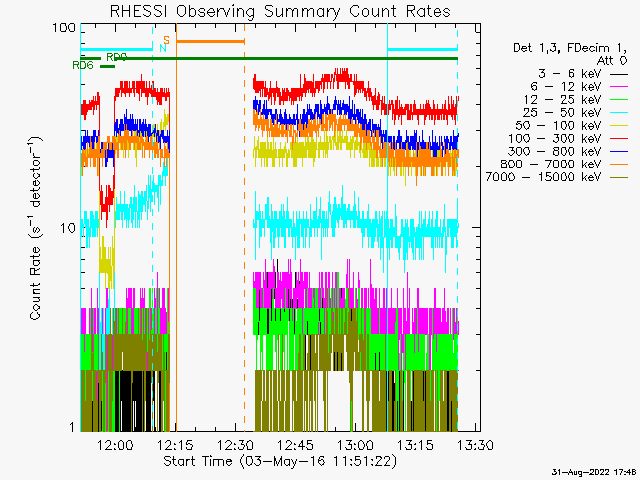
Task: Click the 'Det 1,3, FDecim 1,' header text
Action: pos(570,48)
